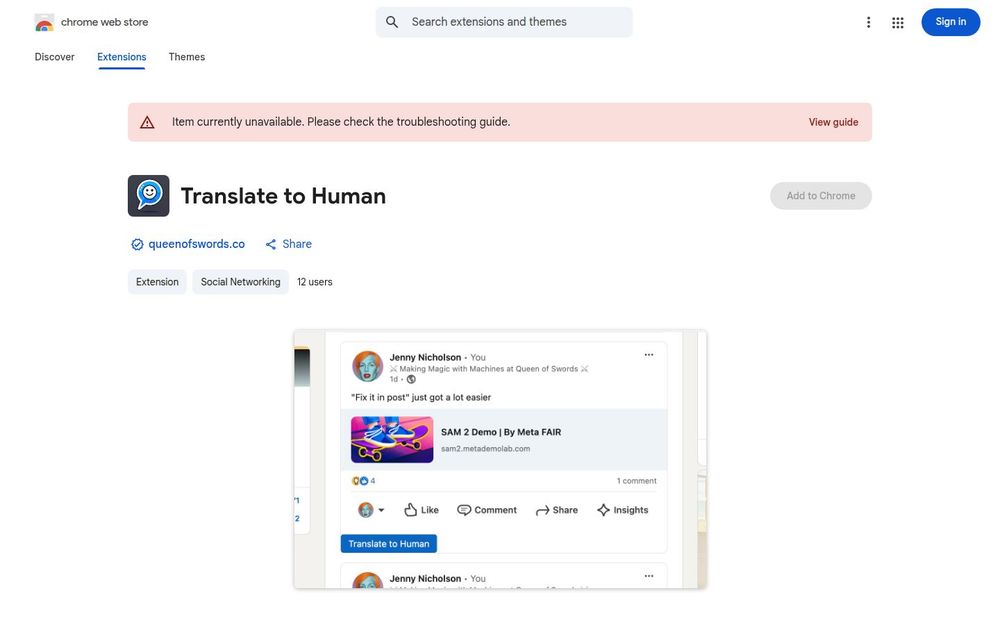
Task: Click the 'chrome web store' title text
Action: coord(105,22)
